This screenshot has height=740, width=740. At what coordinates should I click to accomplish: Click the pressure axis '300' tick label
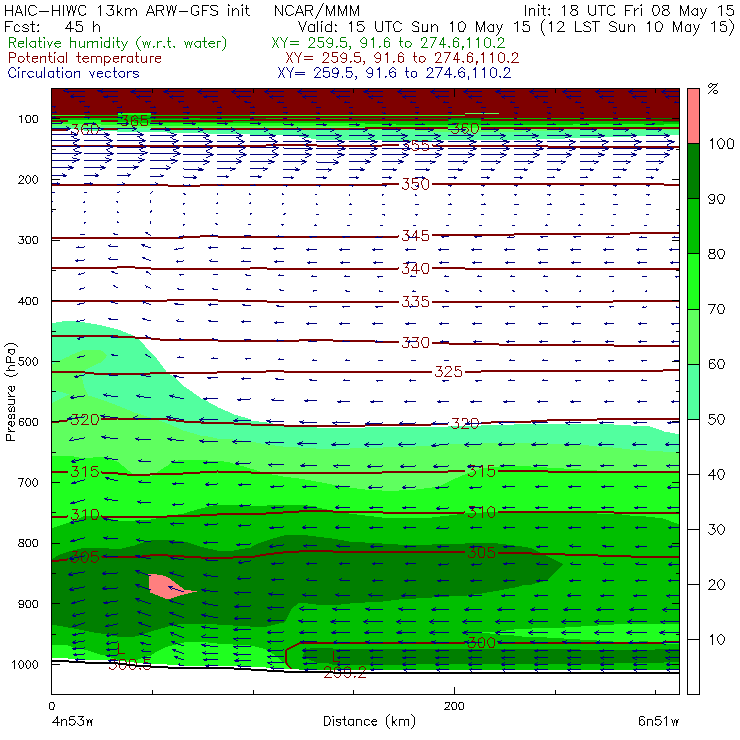click(28, 240)
